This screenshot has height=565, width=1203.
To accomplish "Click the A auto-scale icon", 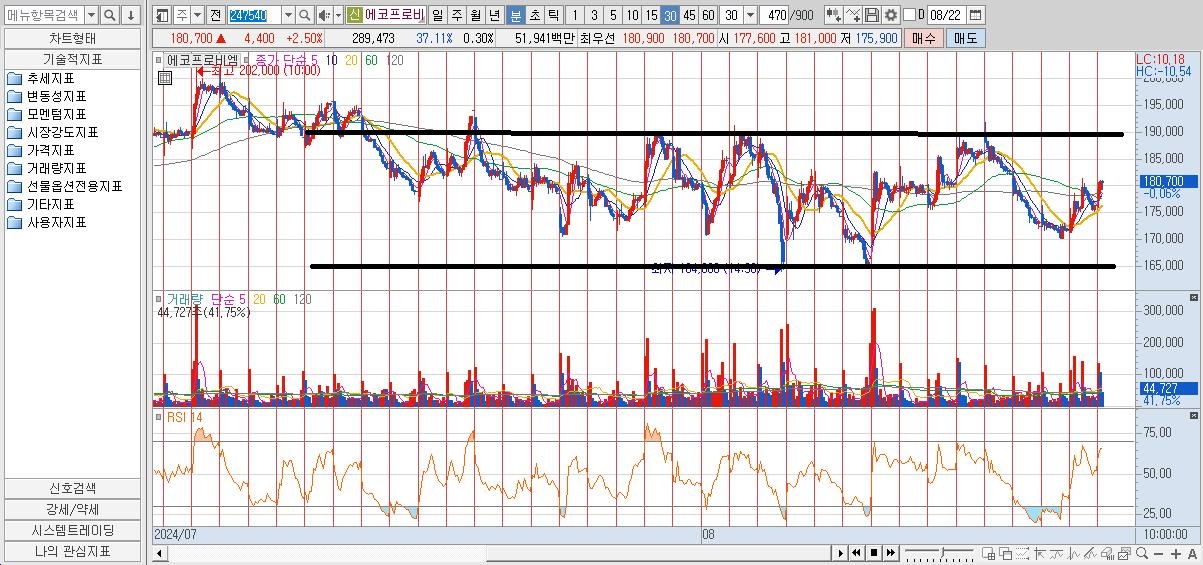I will [1192, 553].
